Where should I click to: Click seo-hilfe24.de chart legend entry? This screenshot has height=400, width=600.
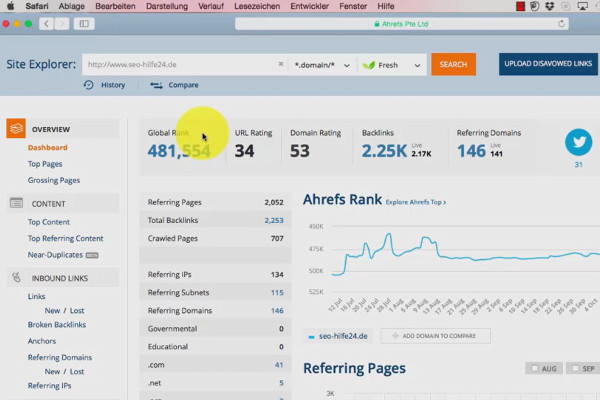[338, 336]
